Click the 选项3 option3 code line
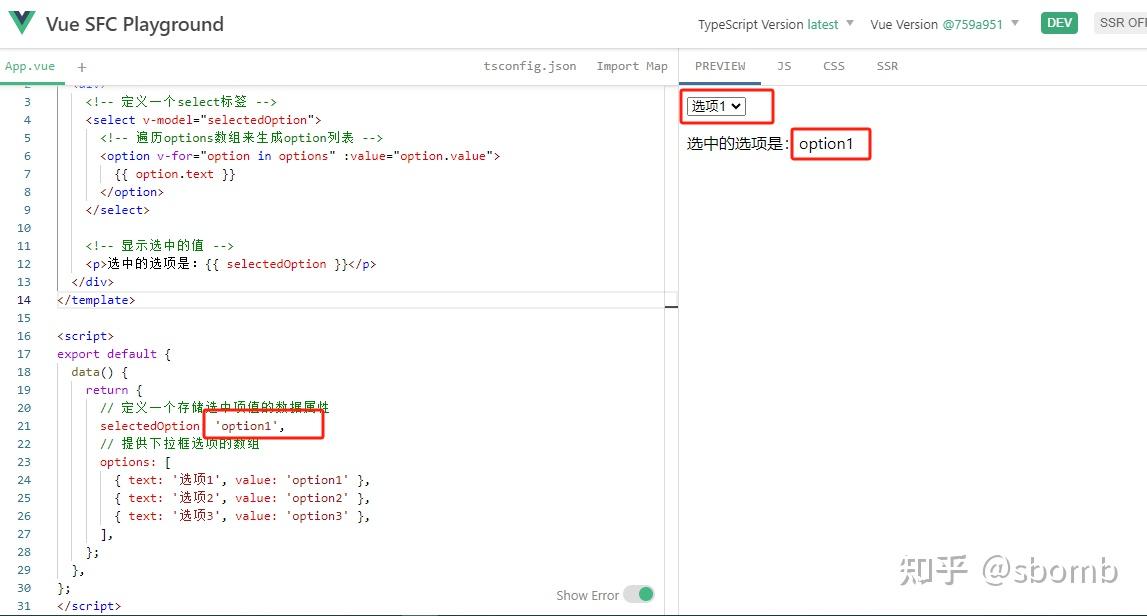The image size is (1147, 616). [x=241, y=516]
